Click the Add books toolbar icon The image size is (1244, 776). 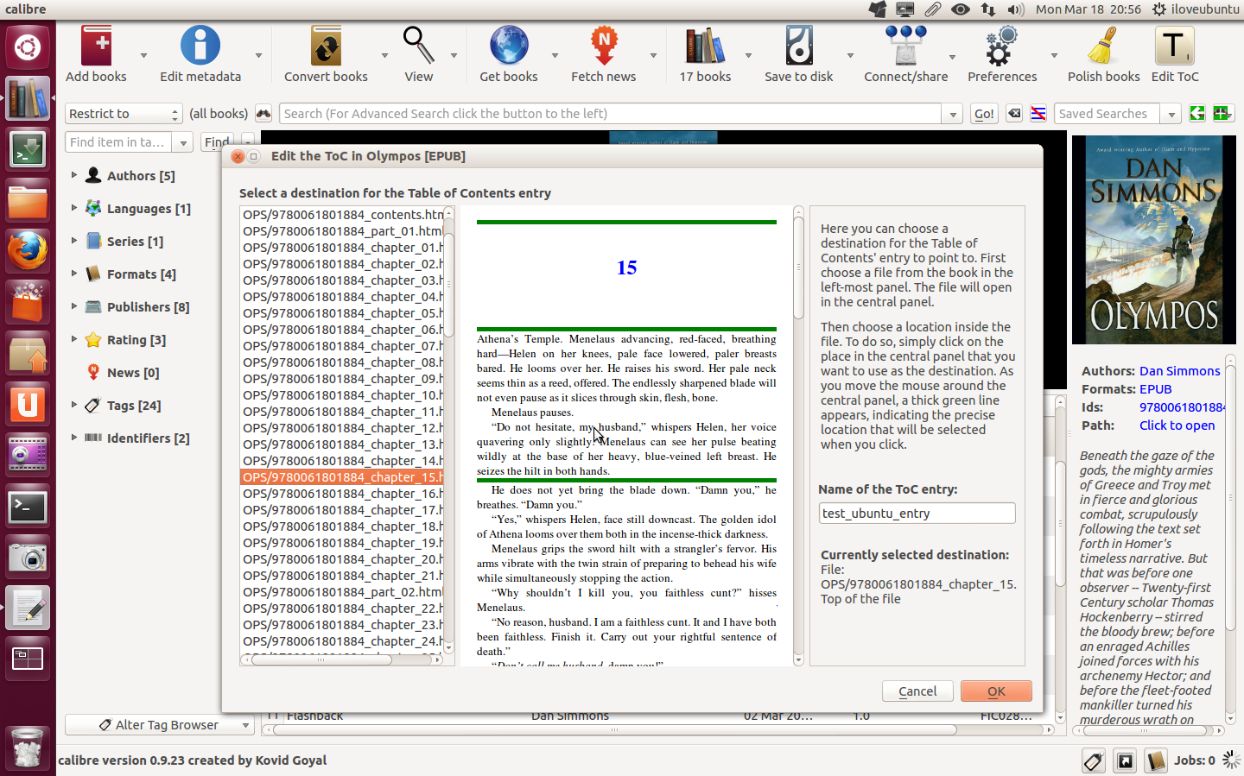click(96, 46)
